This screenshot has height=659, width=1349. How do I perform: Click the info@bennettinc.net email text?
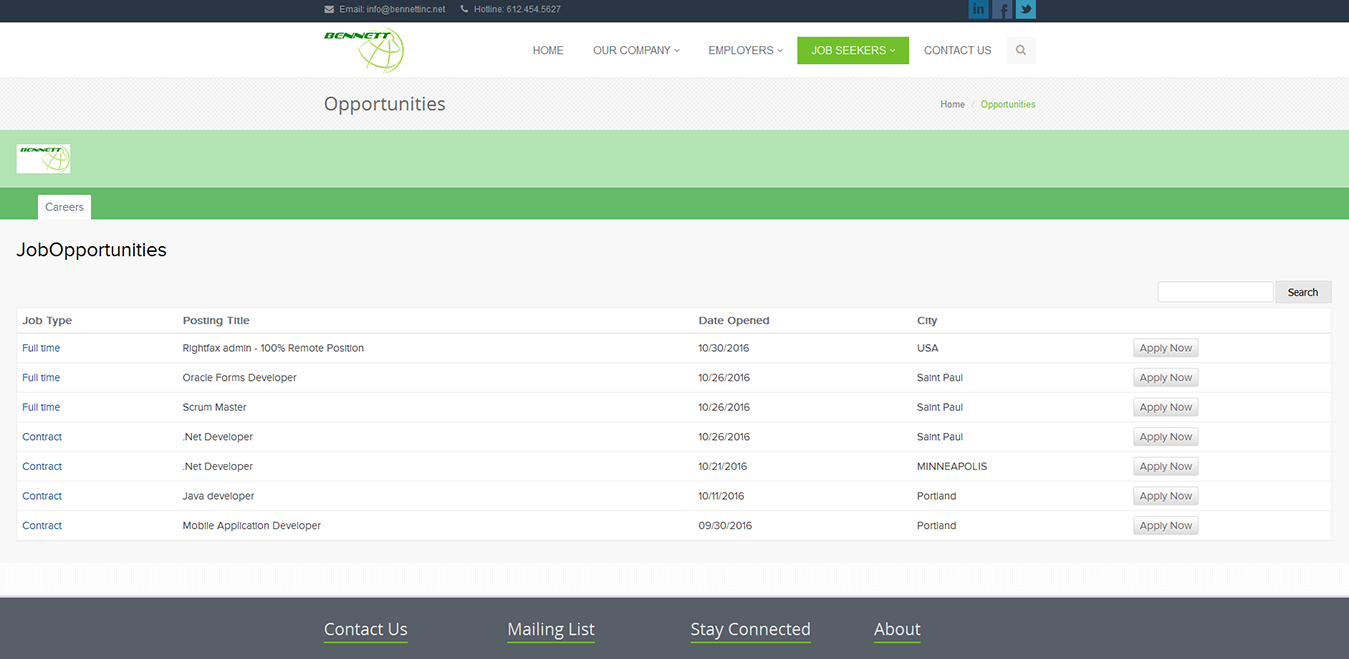[406, 9]
